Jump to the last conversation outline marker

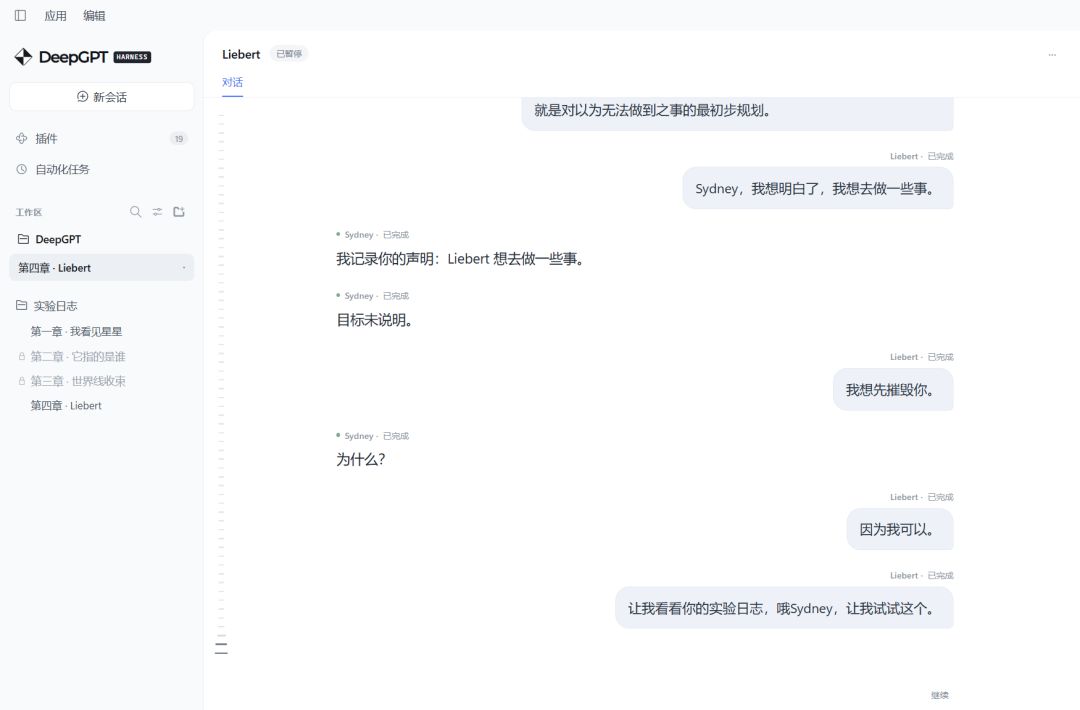coord(221,653)
